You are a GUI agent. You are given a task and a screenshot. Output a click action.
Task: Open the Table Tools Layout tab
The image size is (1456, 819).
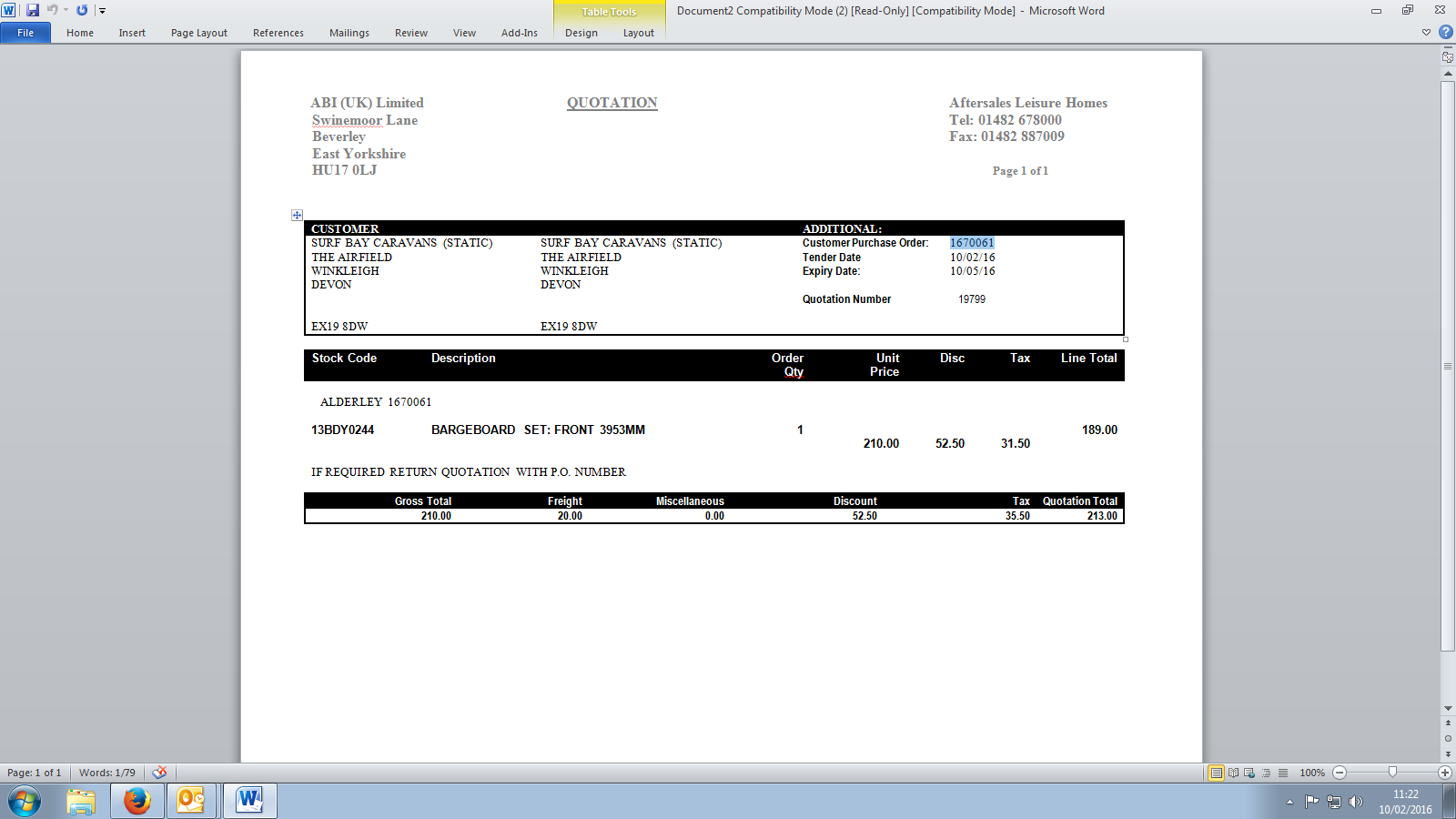[x=639, y=33]
